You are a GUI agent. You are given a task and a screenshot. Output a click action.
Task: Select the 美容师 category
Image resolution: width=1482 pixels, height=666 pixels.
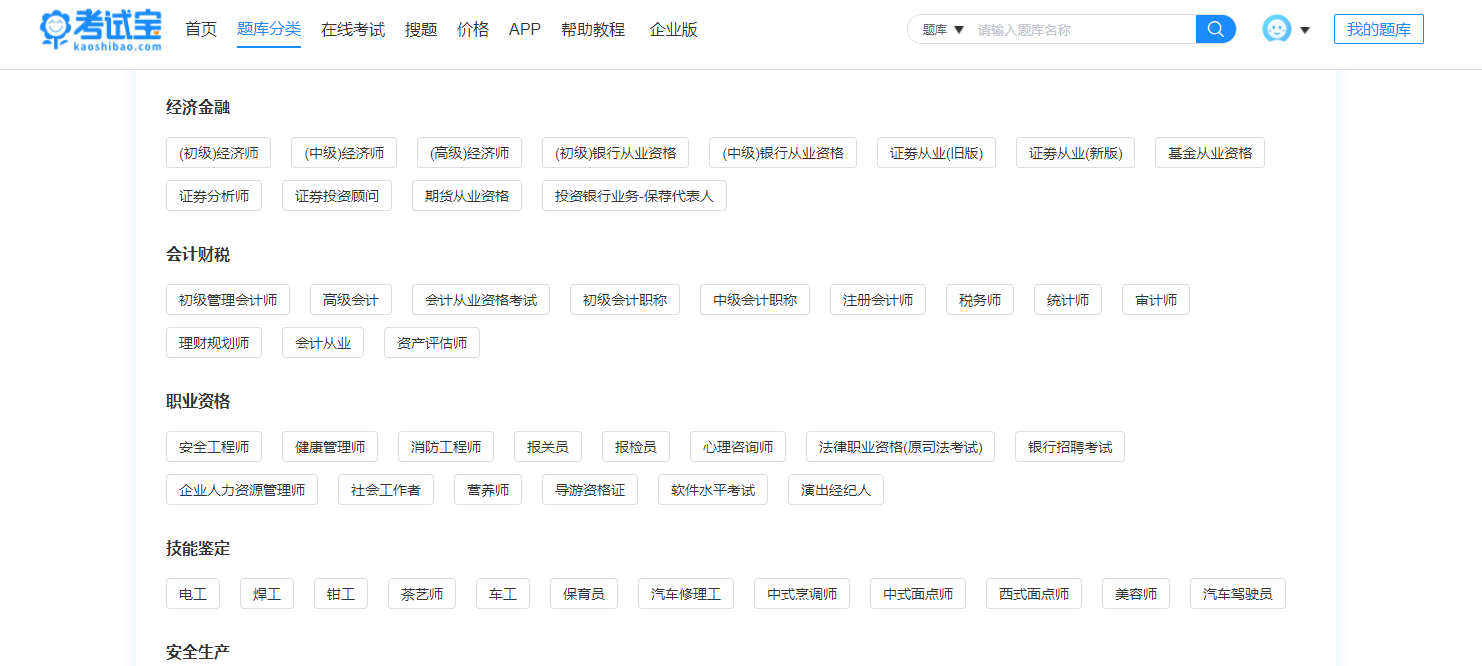(1135, 593)
